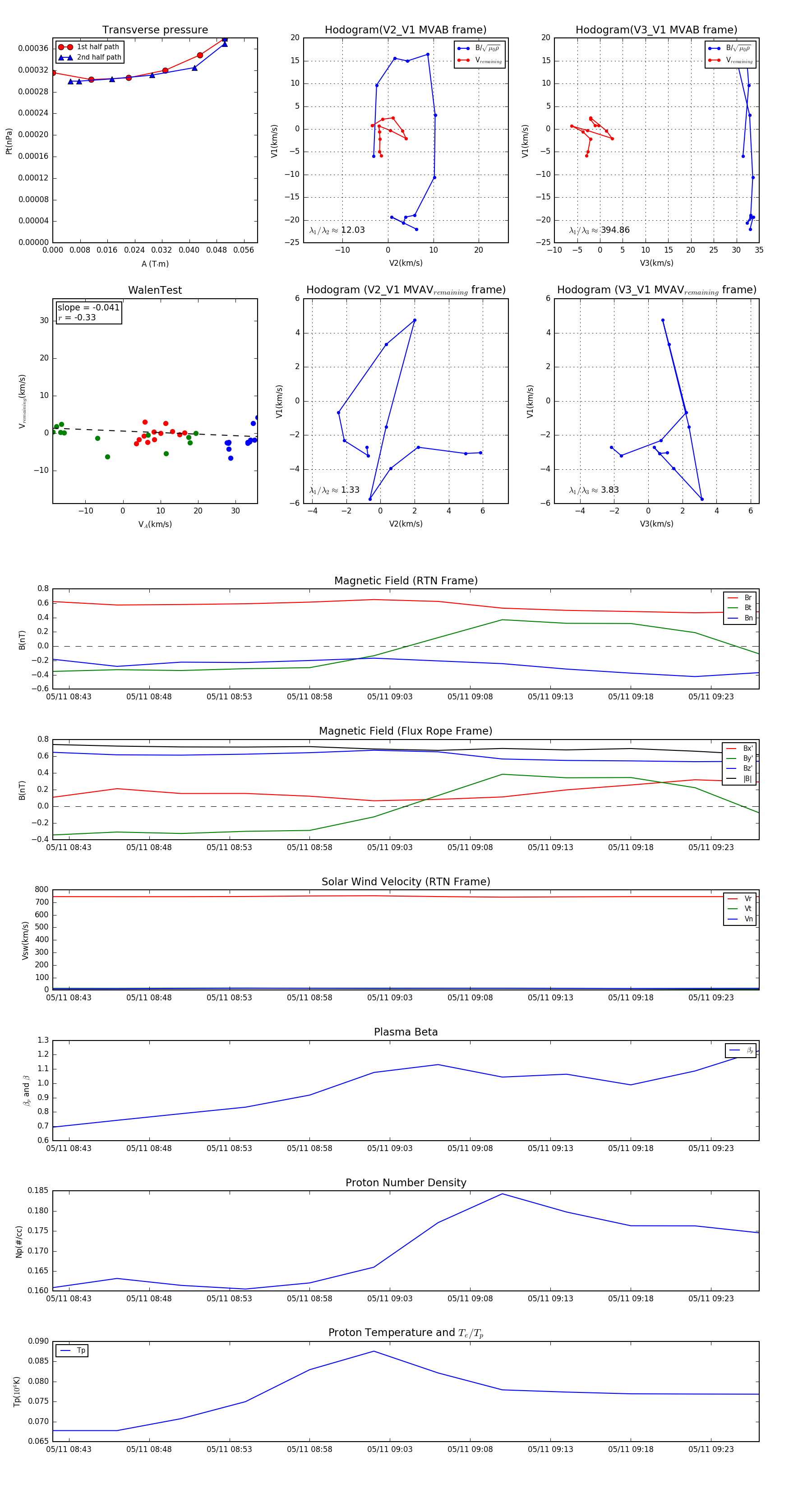The width and height of the screenshot is (812, 1489).
Task: Click the eigenvalue ratio annotation reading 3.83
Action: click(x=594, y=490)
